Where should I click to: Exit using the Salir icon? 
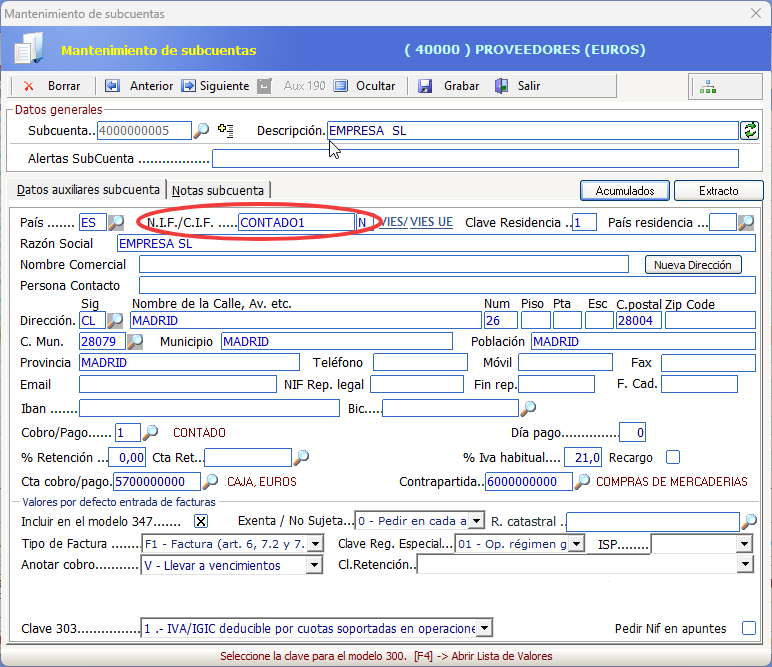tap(501, 86)
